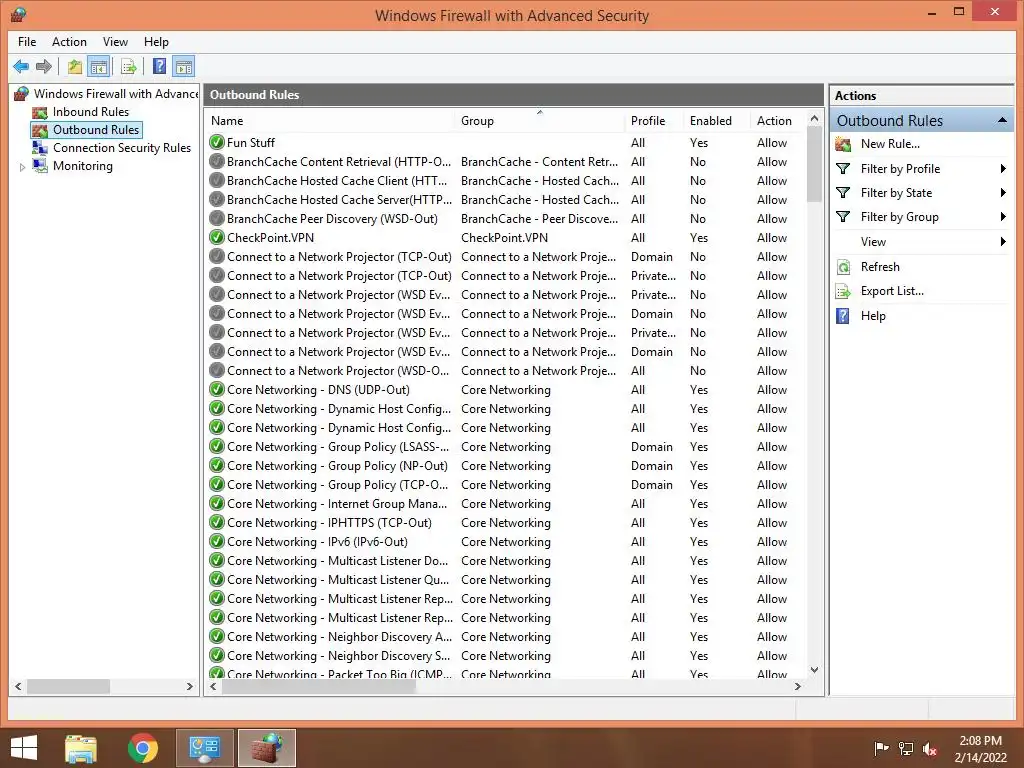The image size is (1024, 768).
Task: Open the Filter by Profile submenu arrow
Action: pos(1003,168)
